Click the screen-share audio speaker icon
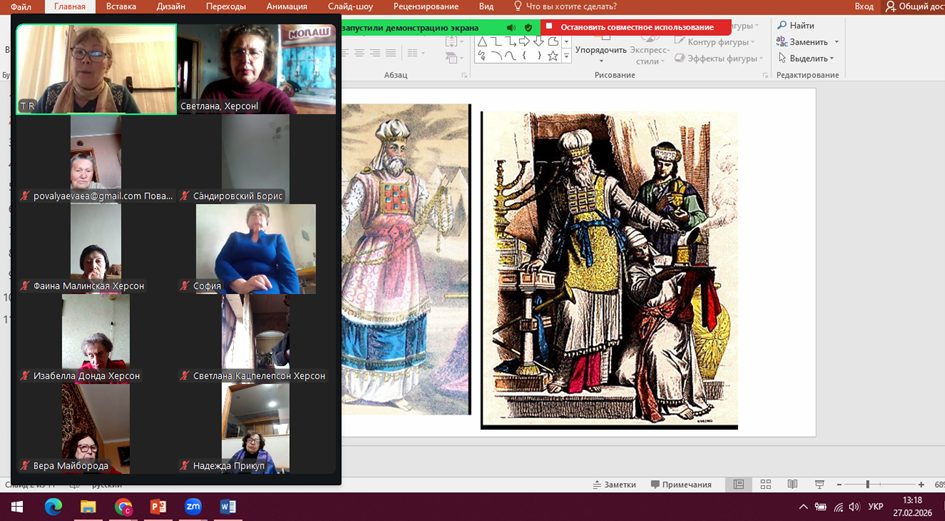Image resolution: width=945 pixels, height=521 pixels. pos(511,27)
